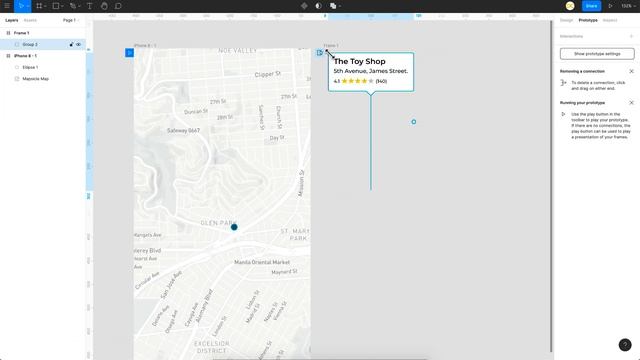Viewport: 640px width, 360px height.
Task: Toggle the lock on the Group 2 layer
Action: (71, 44)
